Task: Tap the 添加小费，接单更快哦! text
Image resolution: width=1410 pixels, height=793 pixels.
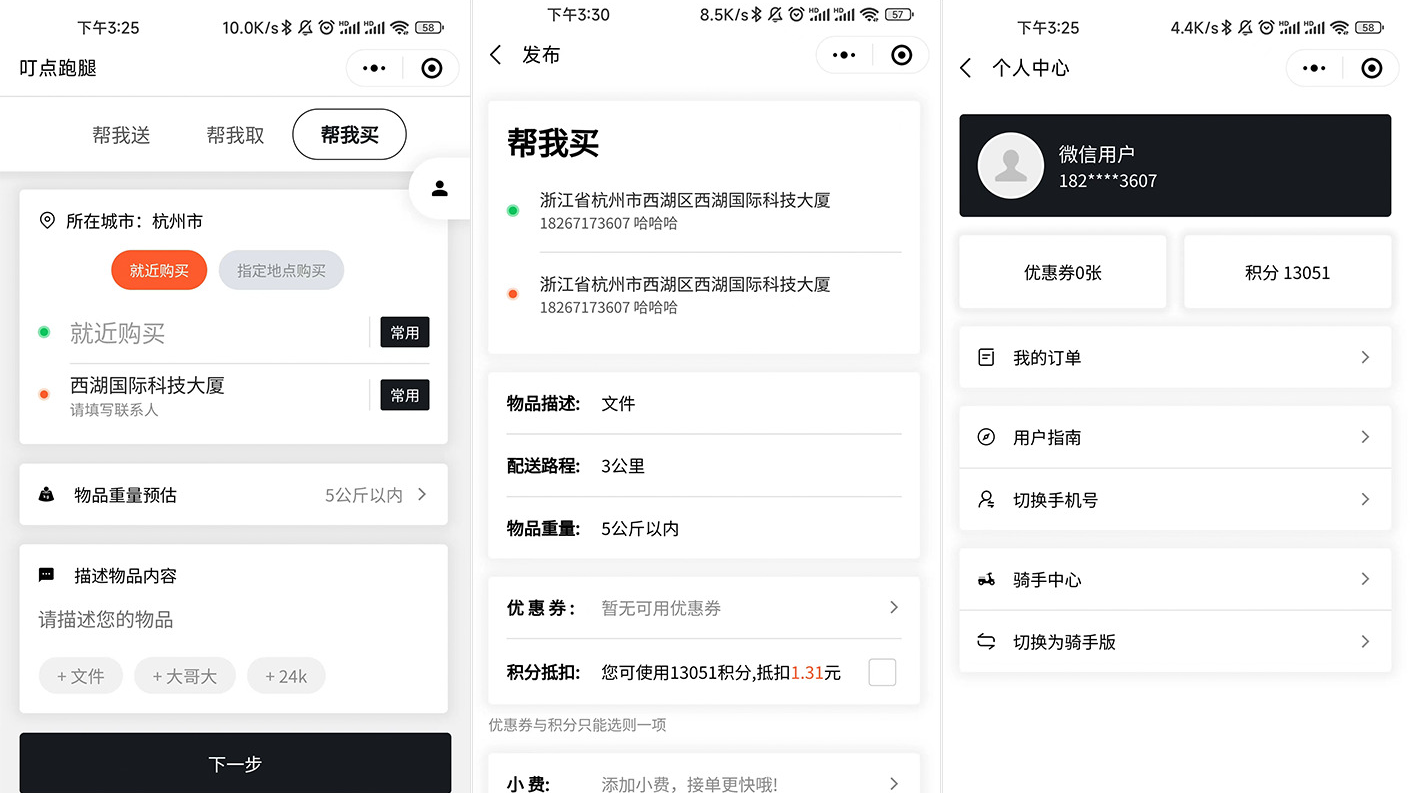Action: pyautogui.click(x=689, y=784)
